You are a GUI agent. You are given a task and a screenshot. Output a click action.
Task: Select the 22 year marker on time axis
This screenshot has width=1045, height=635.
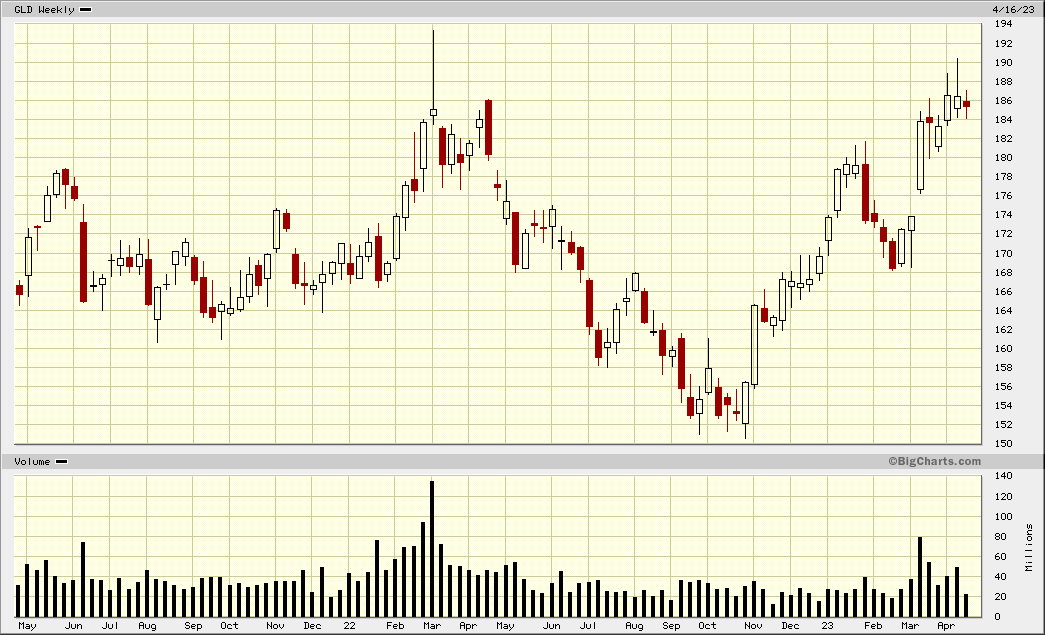(349, 626)
